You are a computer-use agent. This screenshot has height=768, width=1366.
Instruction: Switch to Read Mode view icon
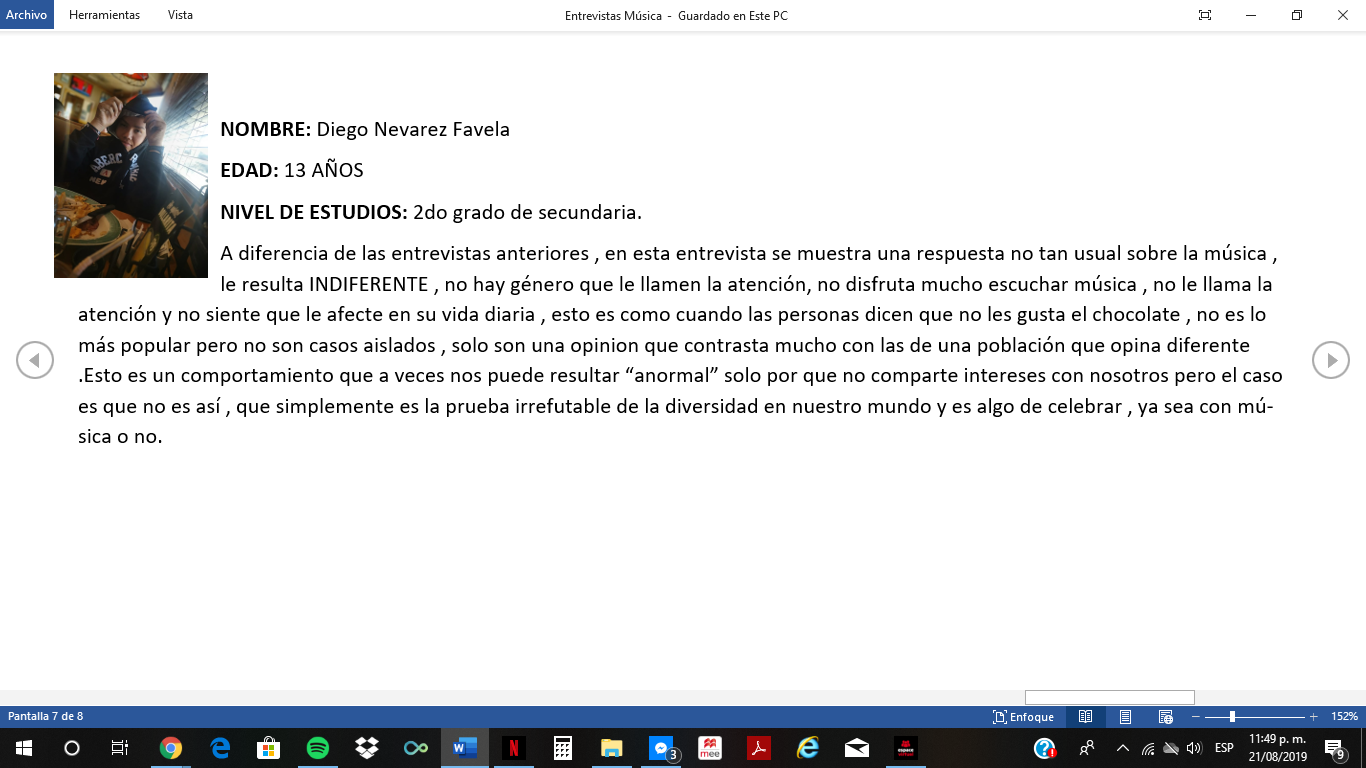pos(1085,717)
